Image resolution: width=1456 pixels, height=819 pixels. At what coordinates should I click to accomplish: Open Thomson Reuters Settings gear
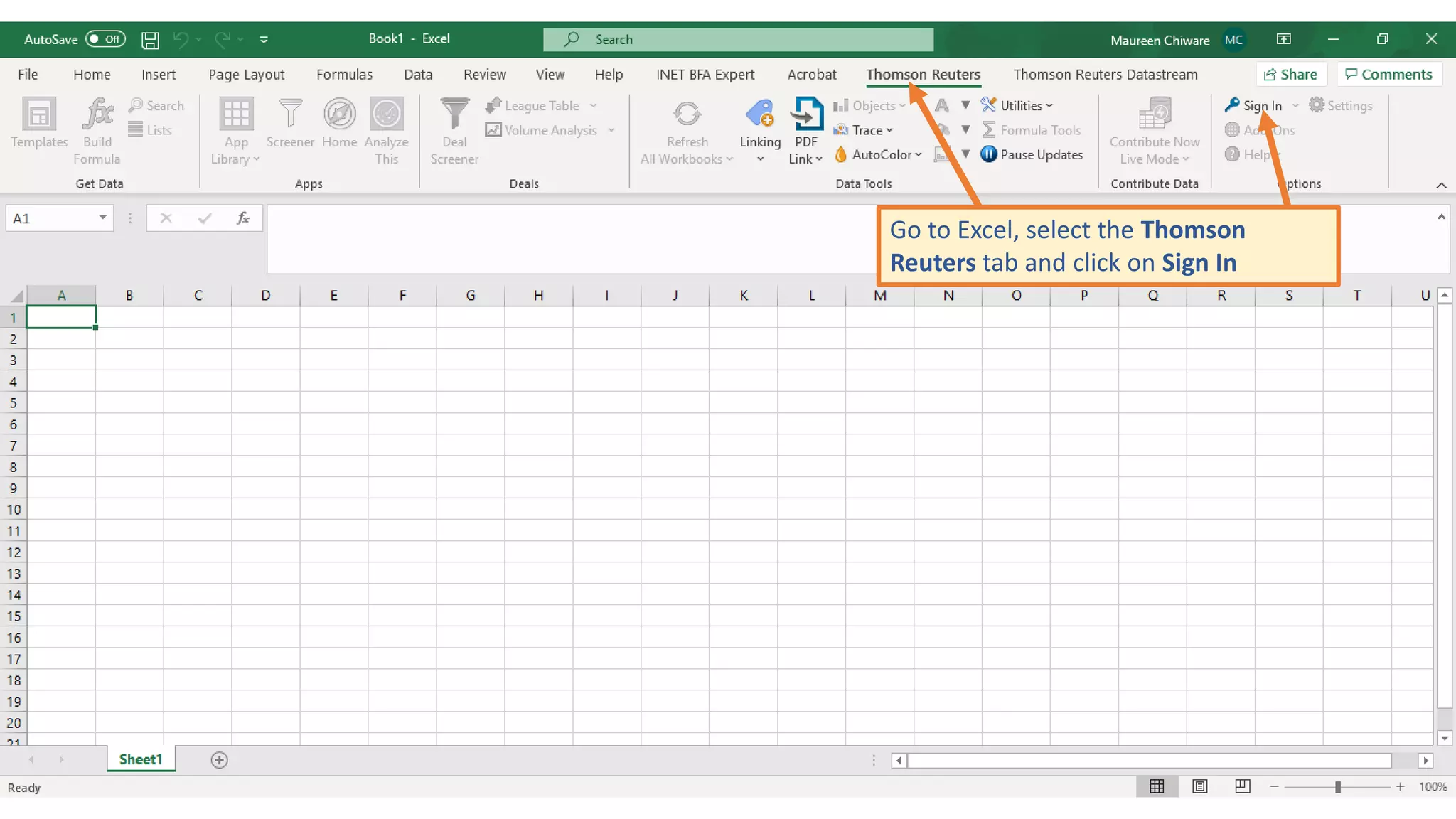point(1341,105)
